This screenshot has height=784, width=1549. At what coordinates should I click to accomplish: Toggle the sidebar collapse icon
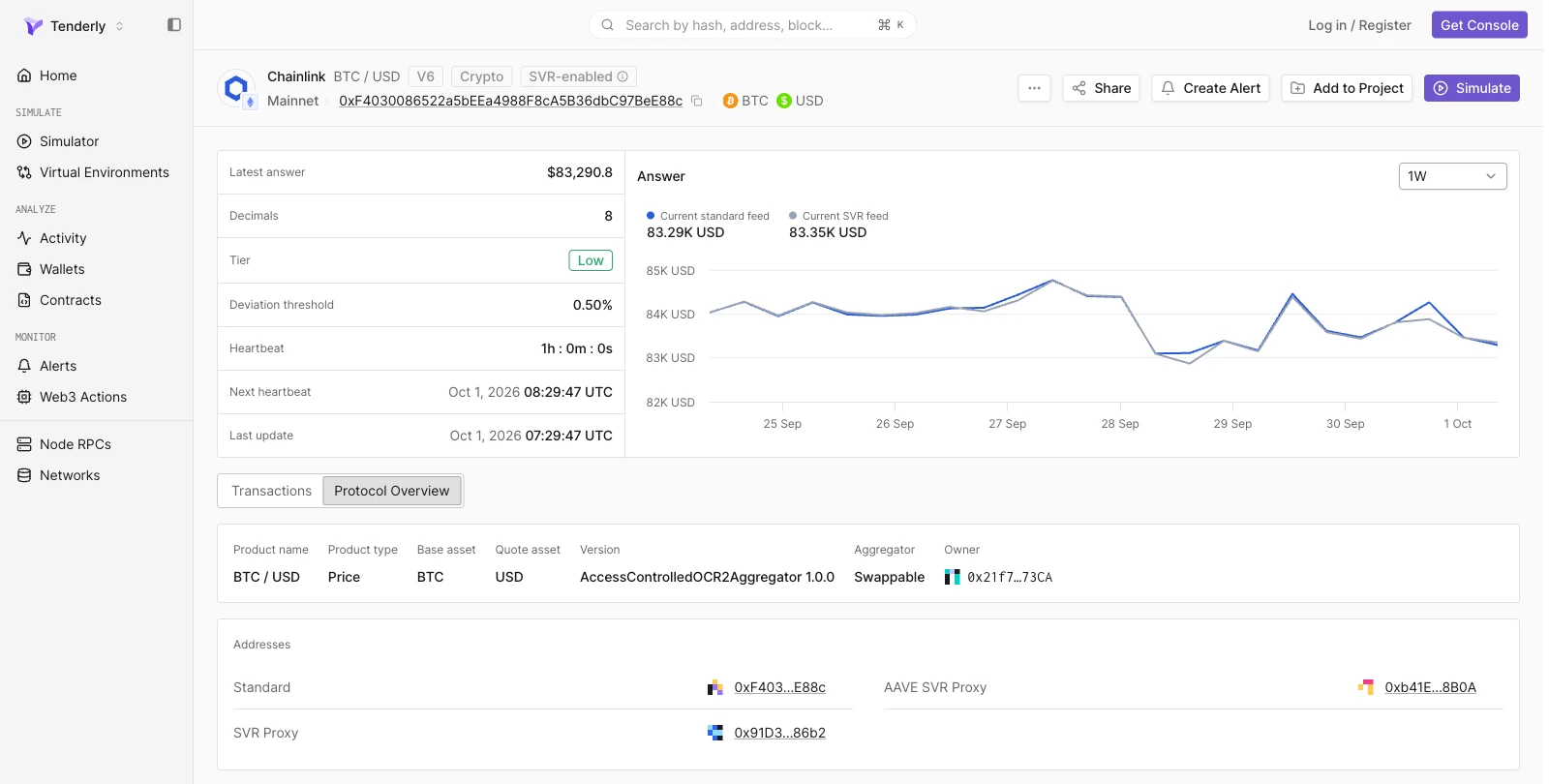(x=174, y=25)
